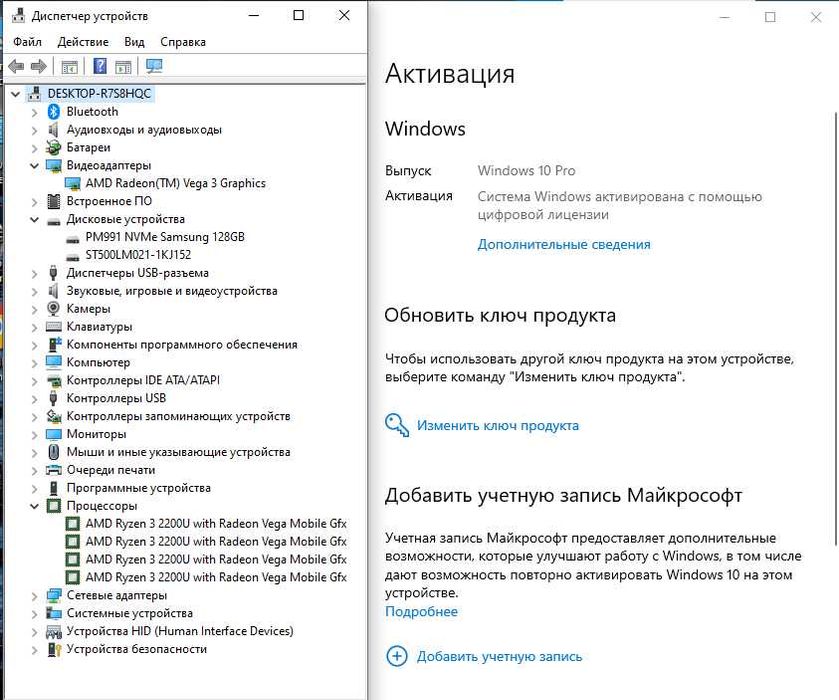
Task: Click the scan hardware monitor toolbar icon
Action: pos(154,66)
